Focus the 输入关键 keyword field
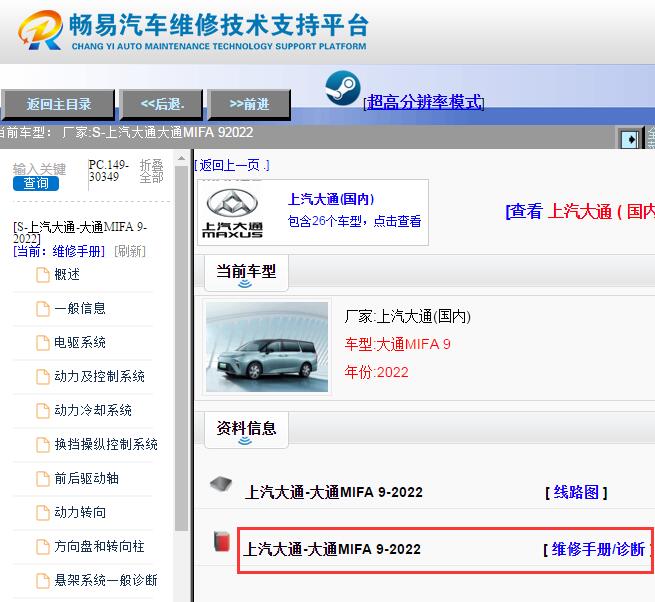The height and width of the screenshot is (602, 655). pyautogui.click(x=39, y=169)
